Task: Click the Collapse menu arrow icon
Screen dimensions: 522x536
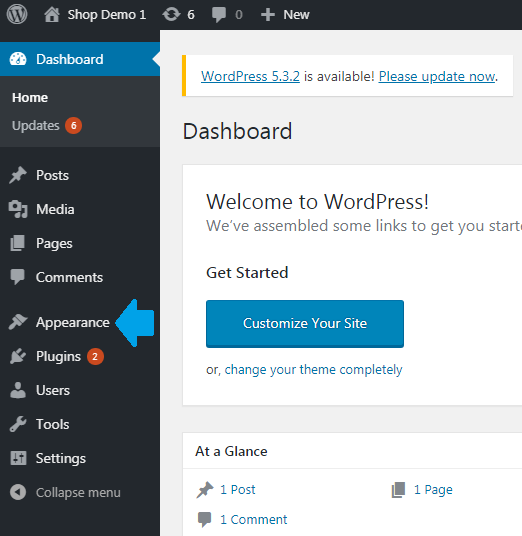Action: pos(18,492)
